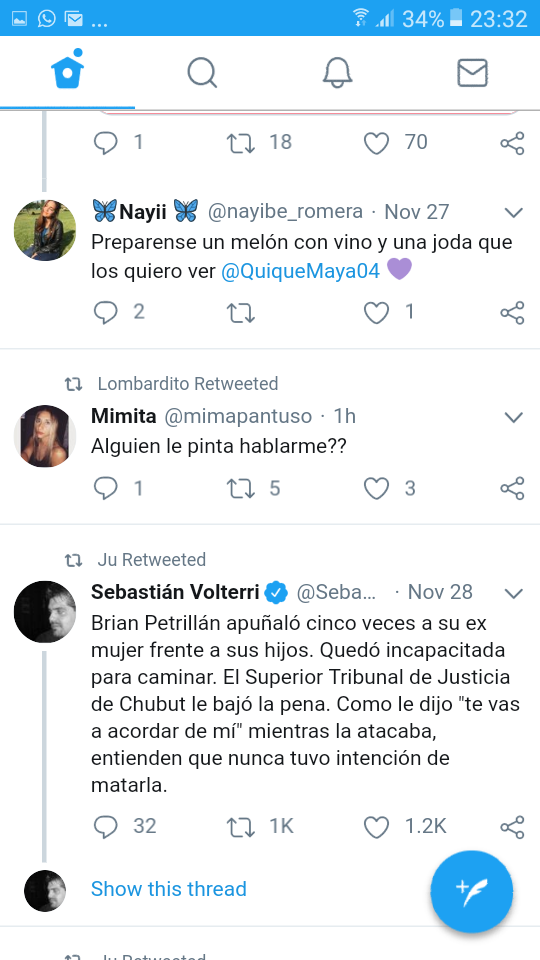This screenshot has width=540, height=960.
Task: Like Mimita's tweet
Action: 377,489
